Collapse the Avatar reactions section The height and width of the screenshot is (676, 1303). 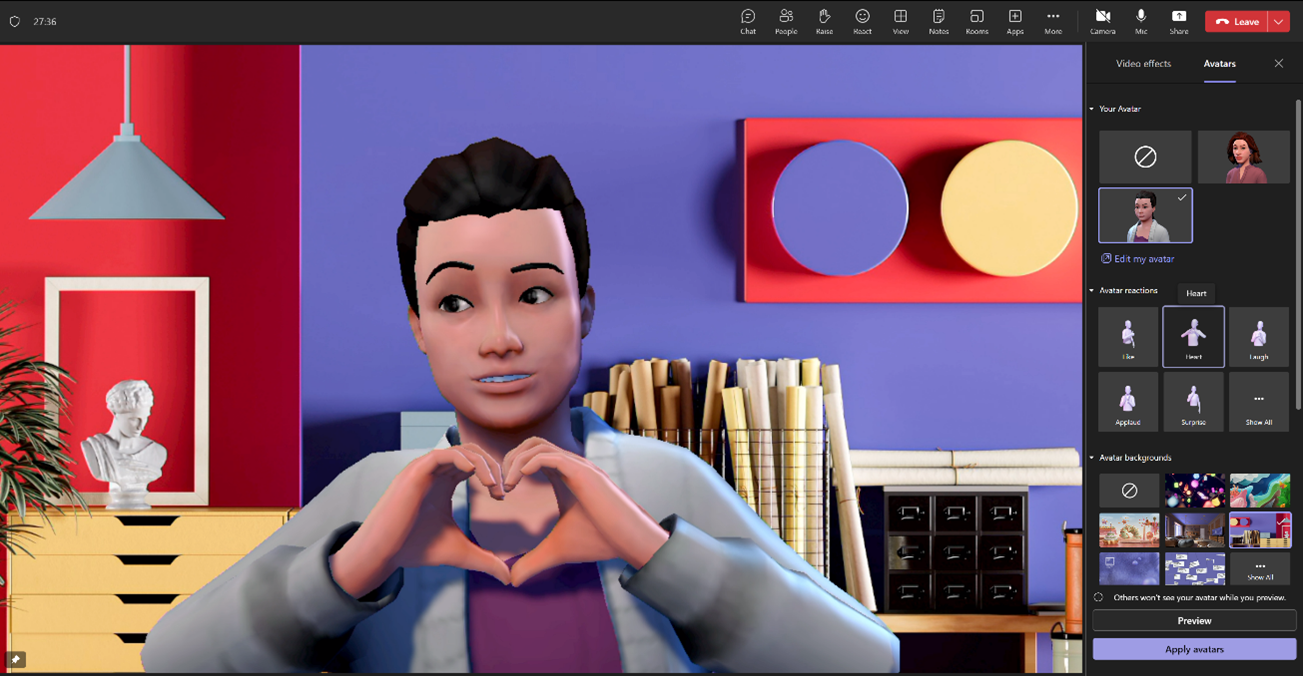[x=1089, y=289]
